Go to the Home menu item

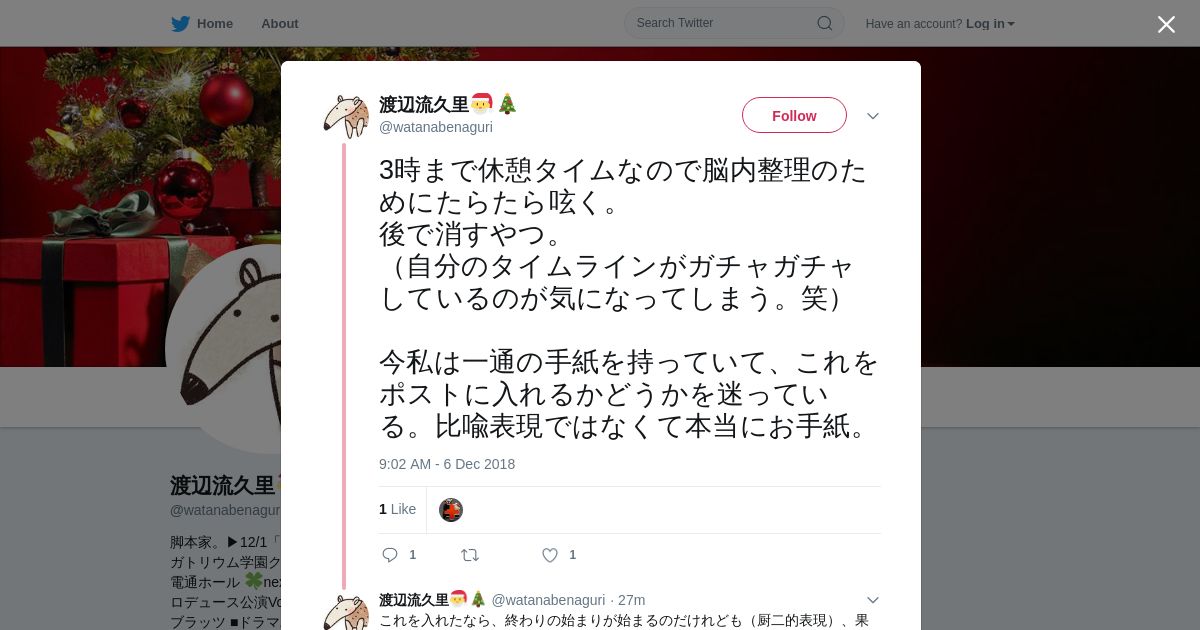(x=215, y=24)
